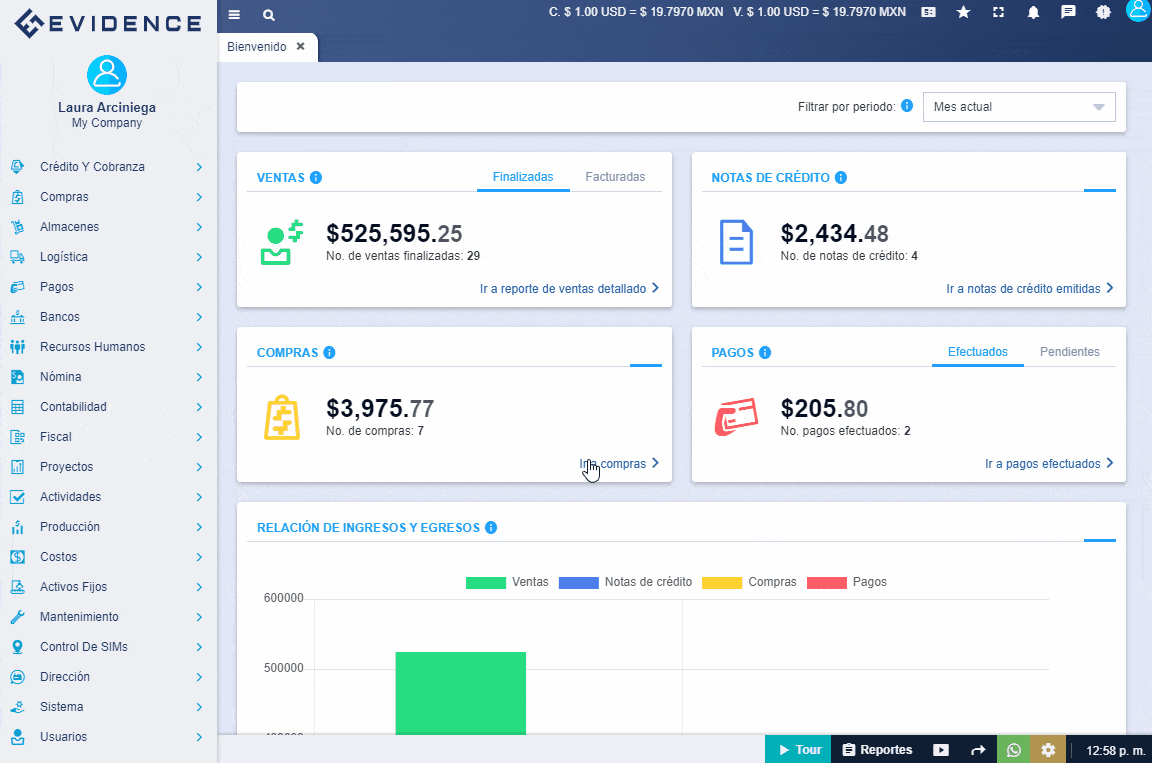Open the chat messages icon
The image size is (1152, 763).
coord(1068,12)
